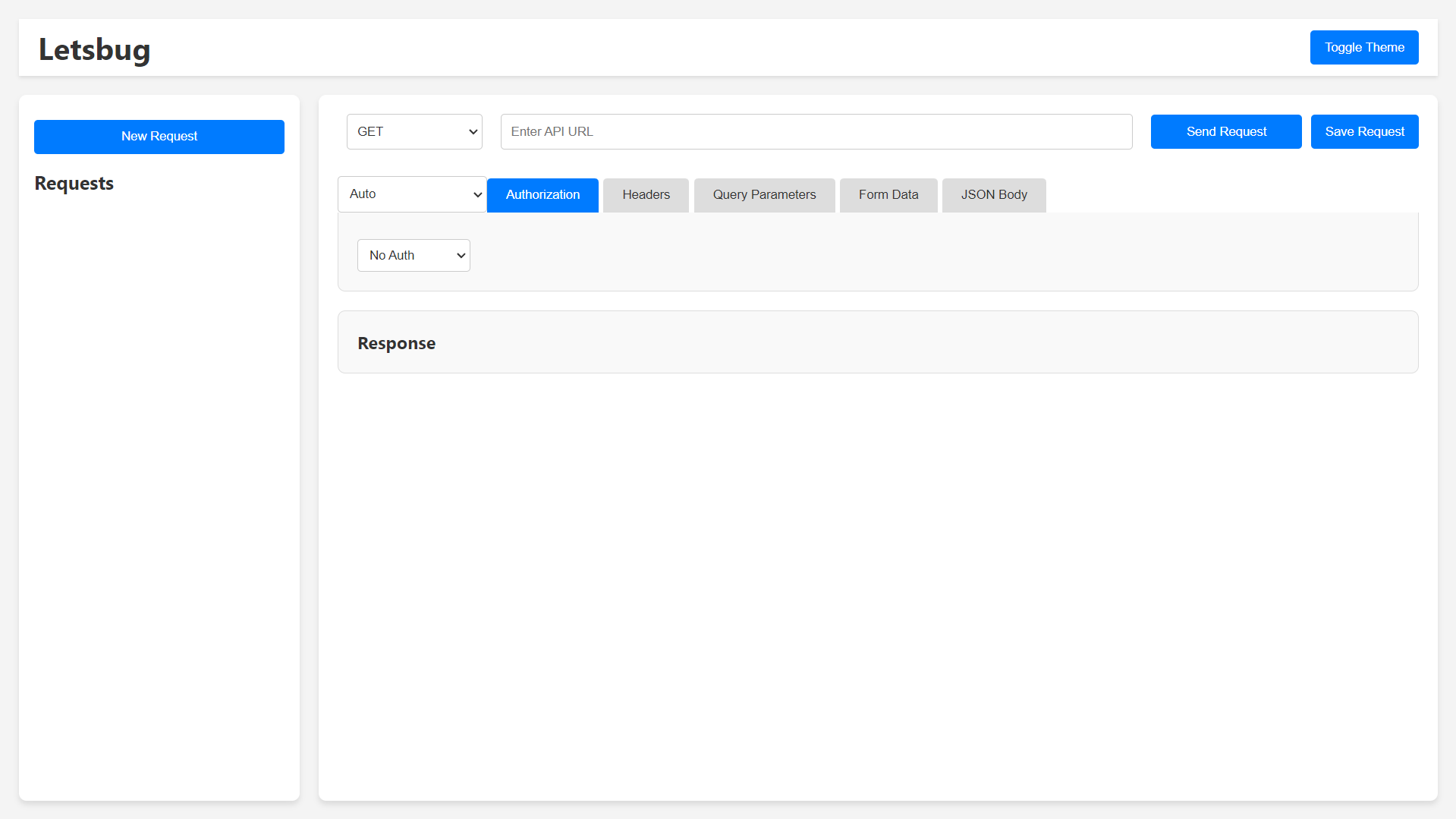The height and width of the screenshot is (819, 1456).
Task: Open the Headers tab
Action: click(646, 195)
